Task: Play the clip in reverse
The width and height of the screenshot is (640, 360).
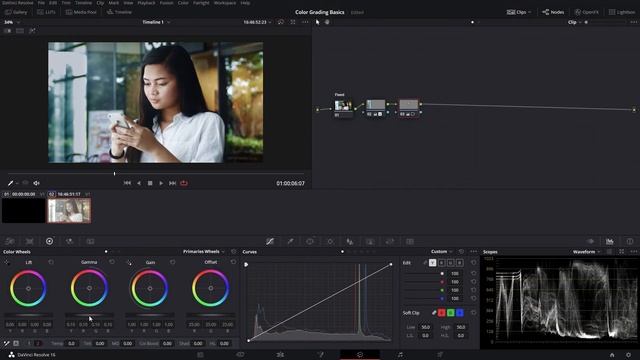Action: coord(139,183)
